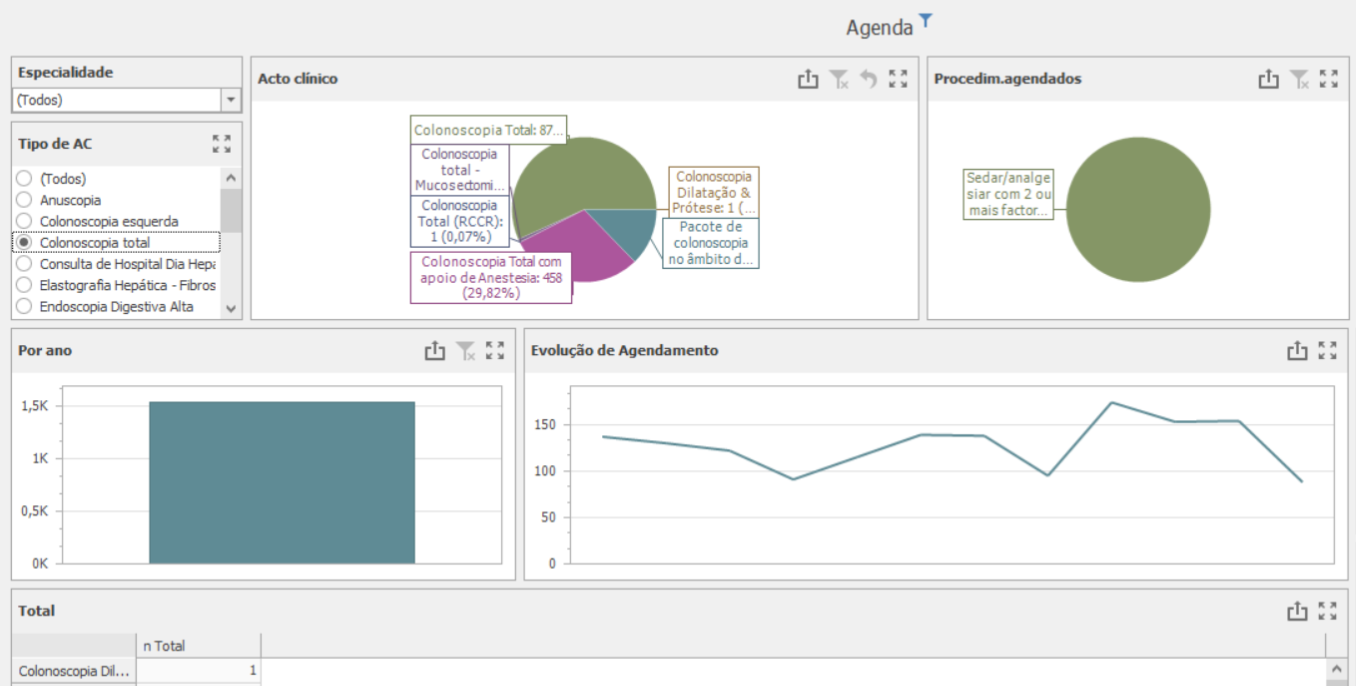Clear filter on Acto clínico panel
This screenshot has width=1356, height=686.
tap(839, 79)
